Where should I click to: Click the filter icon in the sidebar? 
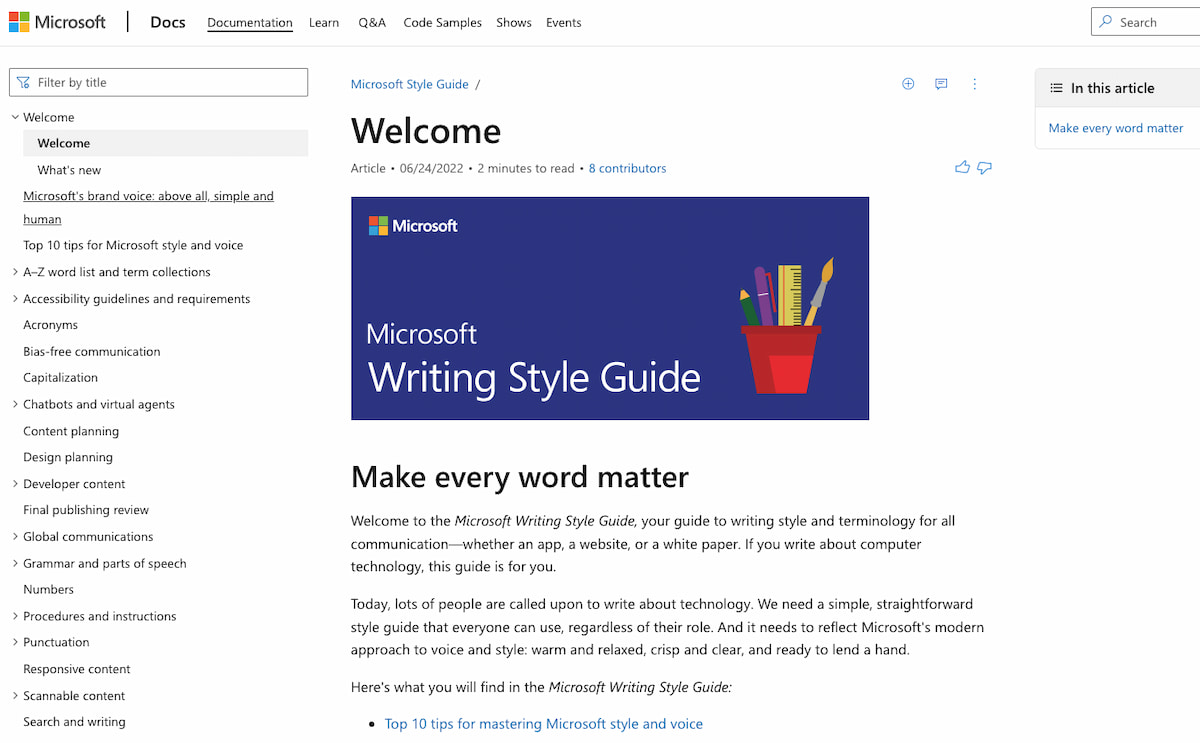point(21,81)
